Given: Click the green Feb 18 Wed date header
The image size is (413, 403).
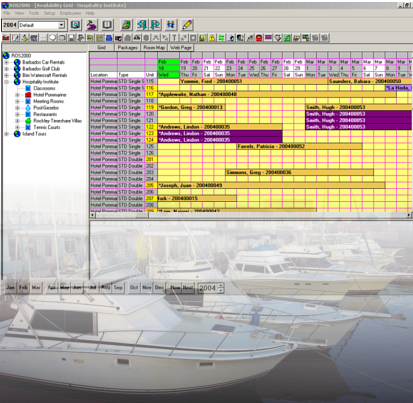Looking at the screenshot, I should coord(168,68).
